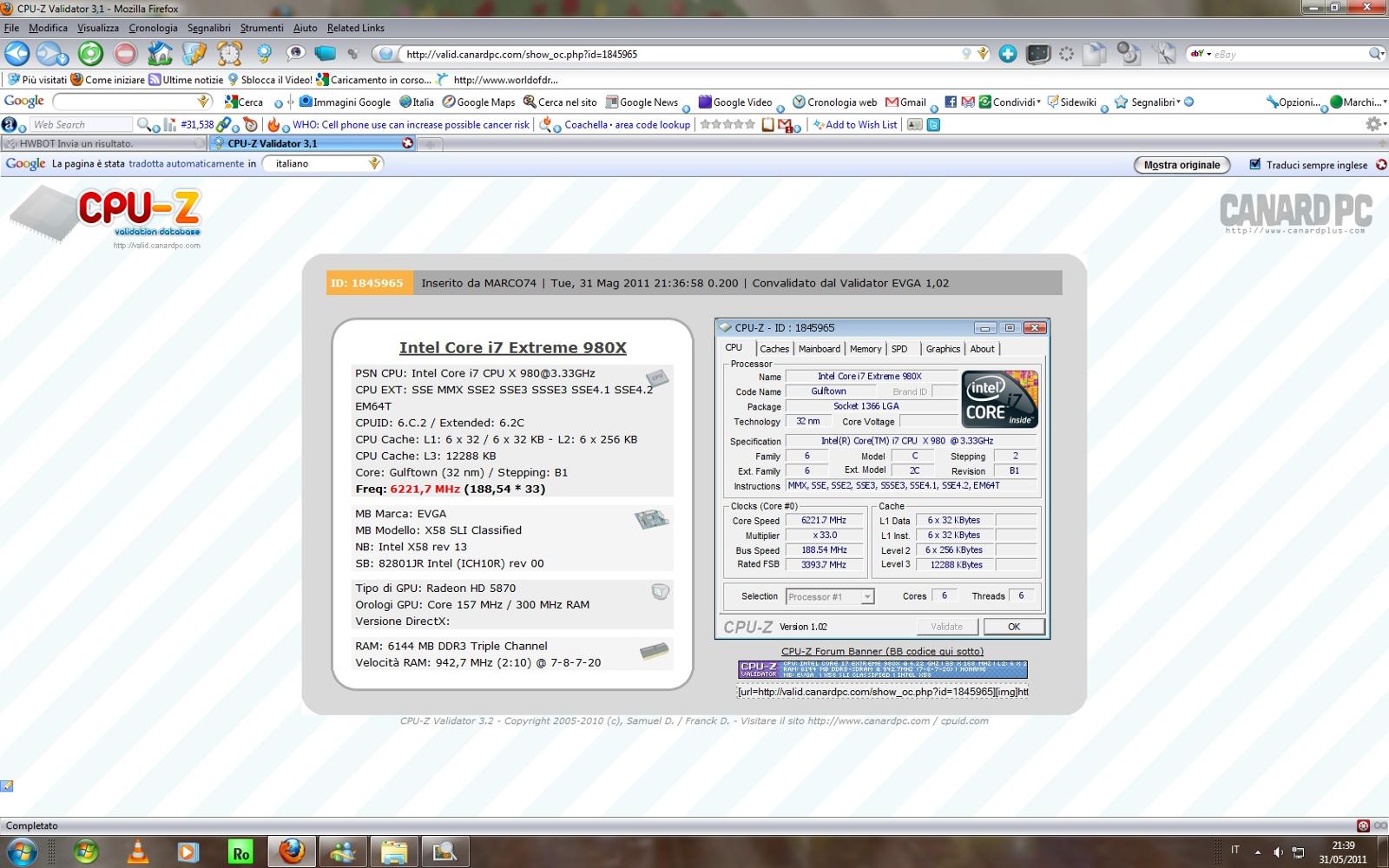Expand the Processor #1 selection dropdown
Viewport: 1389px width, 868px height.
coord(866,597)
